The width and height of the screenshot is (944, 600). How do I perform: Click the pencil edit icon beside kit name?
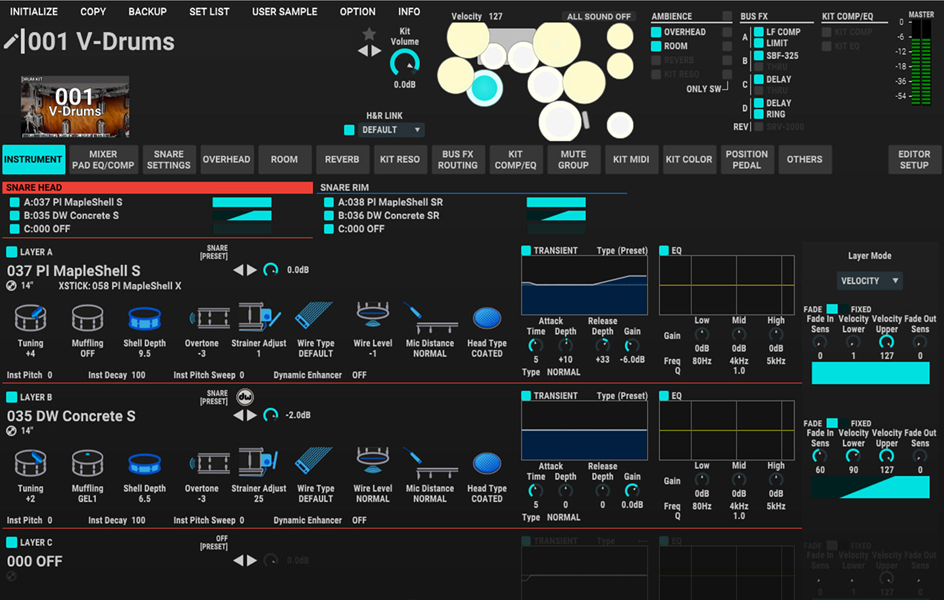pyautogui.click(x=12, y=42)
